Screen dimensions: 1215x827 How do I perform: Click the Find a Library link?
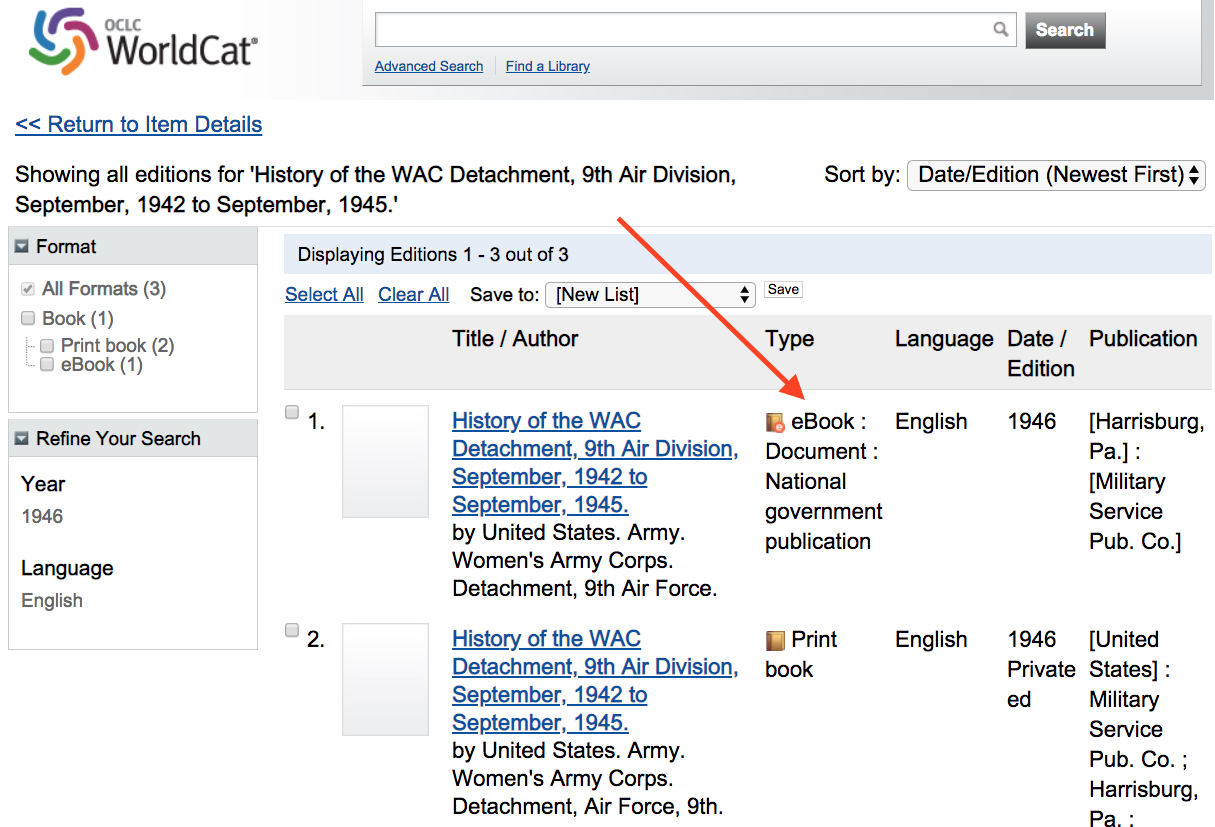point(547,66)
